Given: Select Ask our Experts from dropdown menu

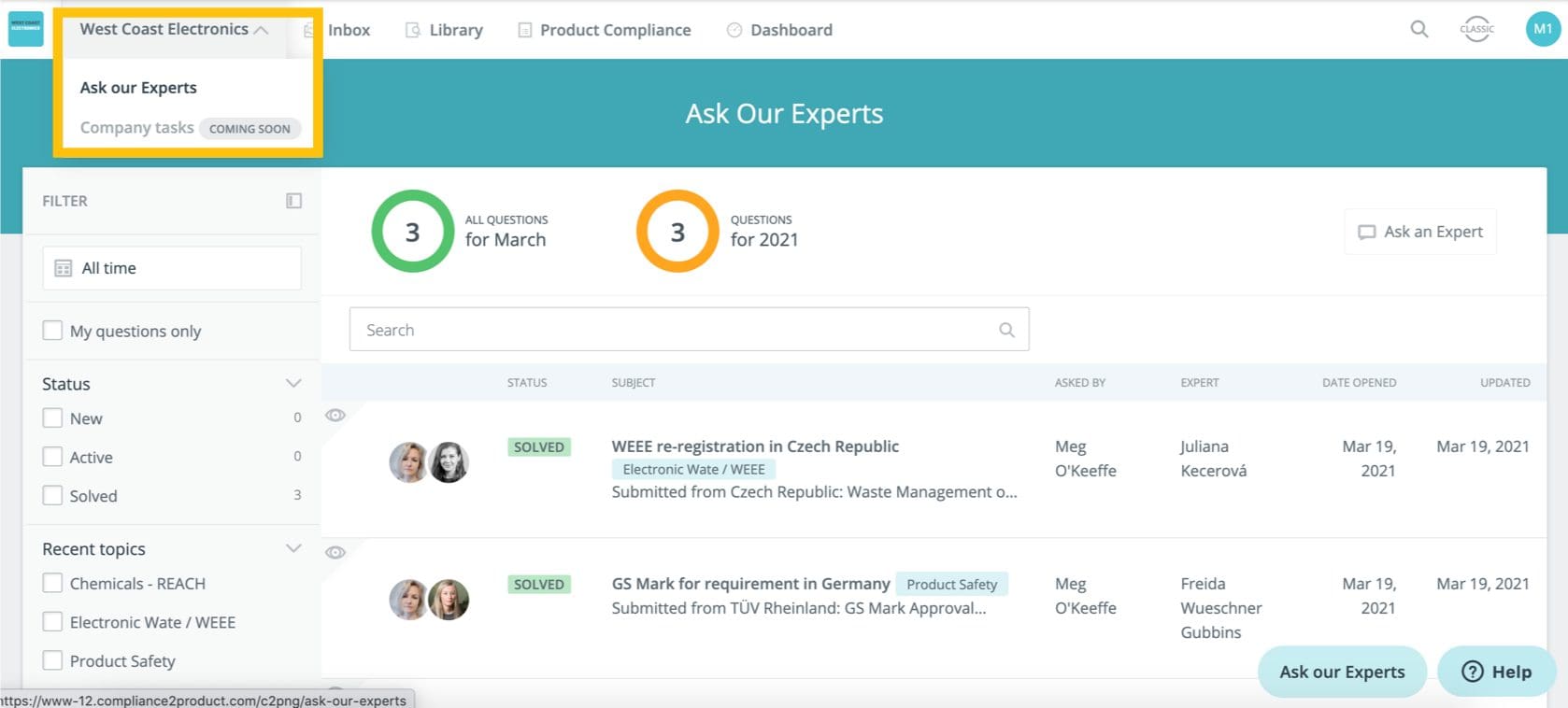Looking at the screenshot, I should (138, 88).
